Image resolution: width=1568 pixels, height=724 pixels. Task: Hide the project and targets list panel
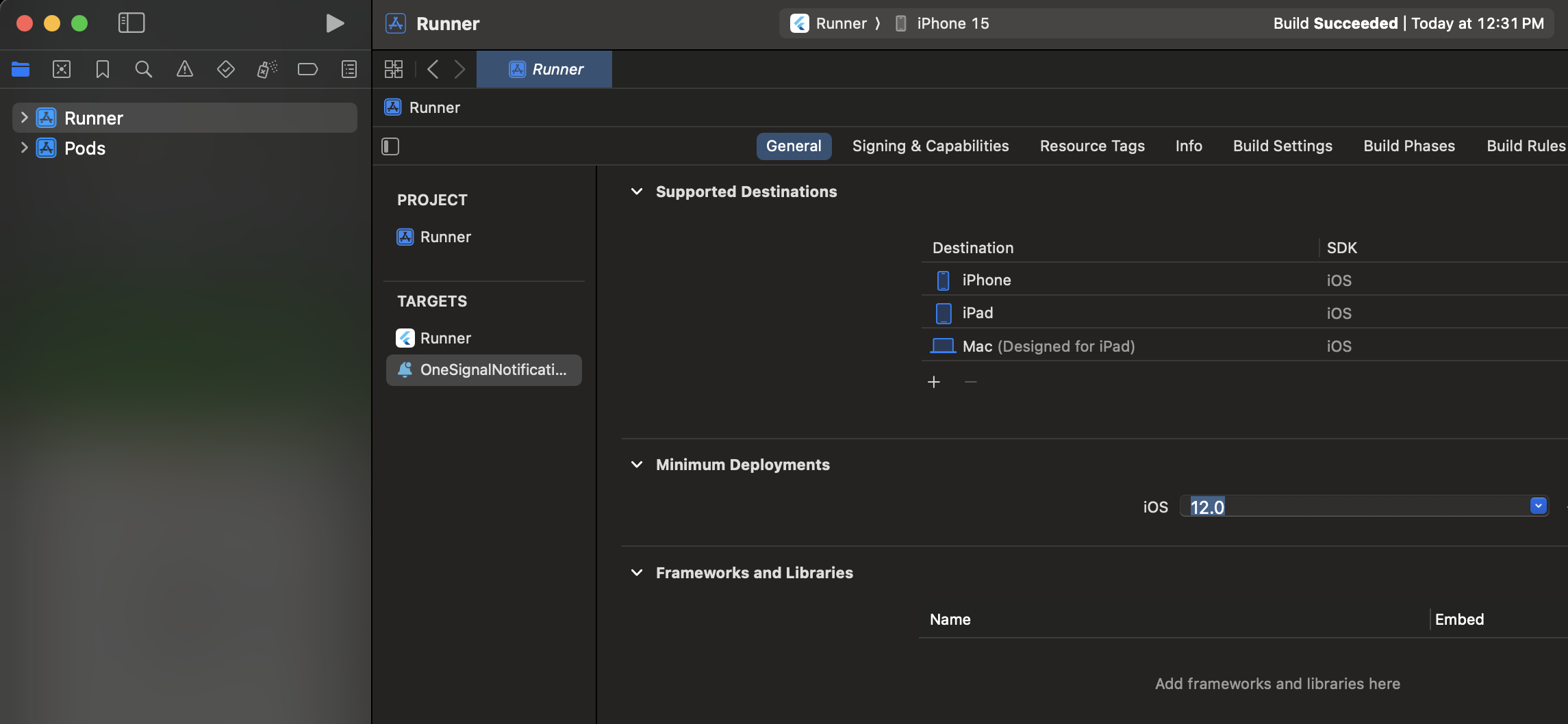390,146
